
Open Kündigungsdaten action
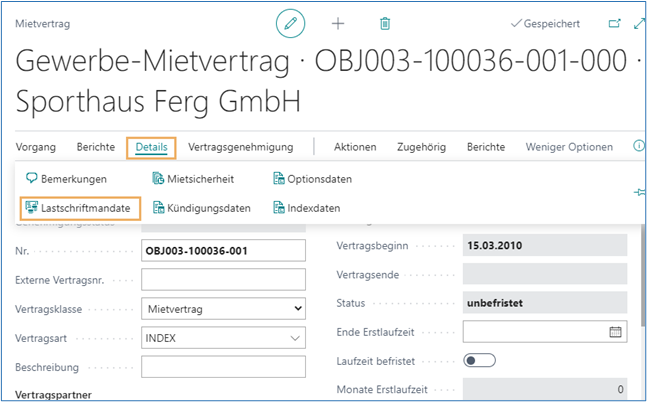tap(201, 208)
